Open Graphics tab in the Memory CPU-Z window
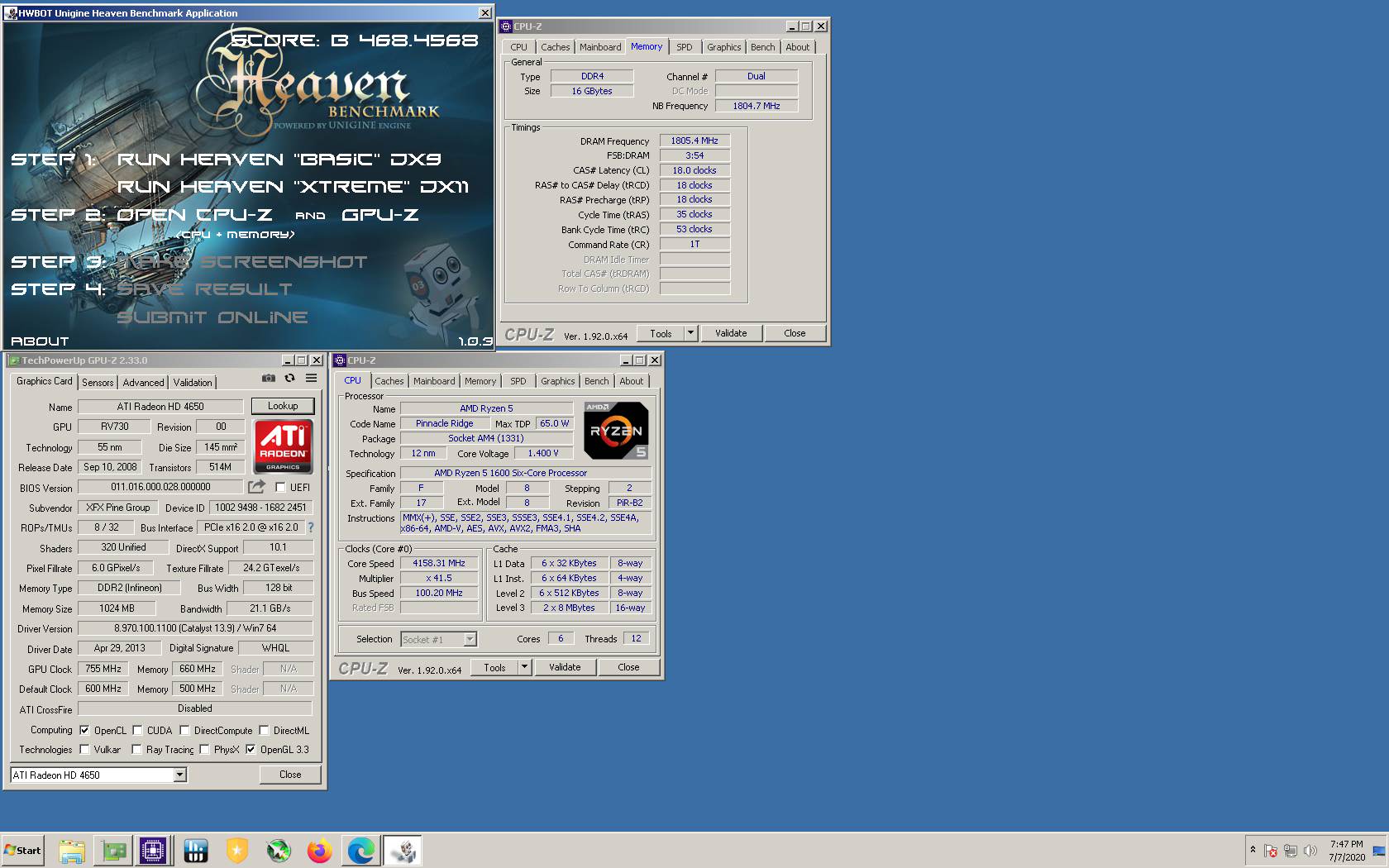The width and height of the screenshot is (1389, 868). pyautogui.click(x=724, y=47)
